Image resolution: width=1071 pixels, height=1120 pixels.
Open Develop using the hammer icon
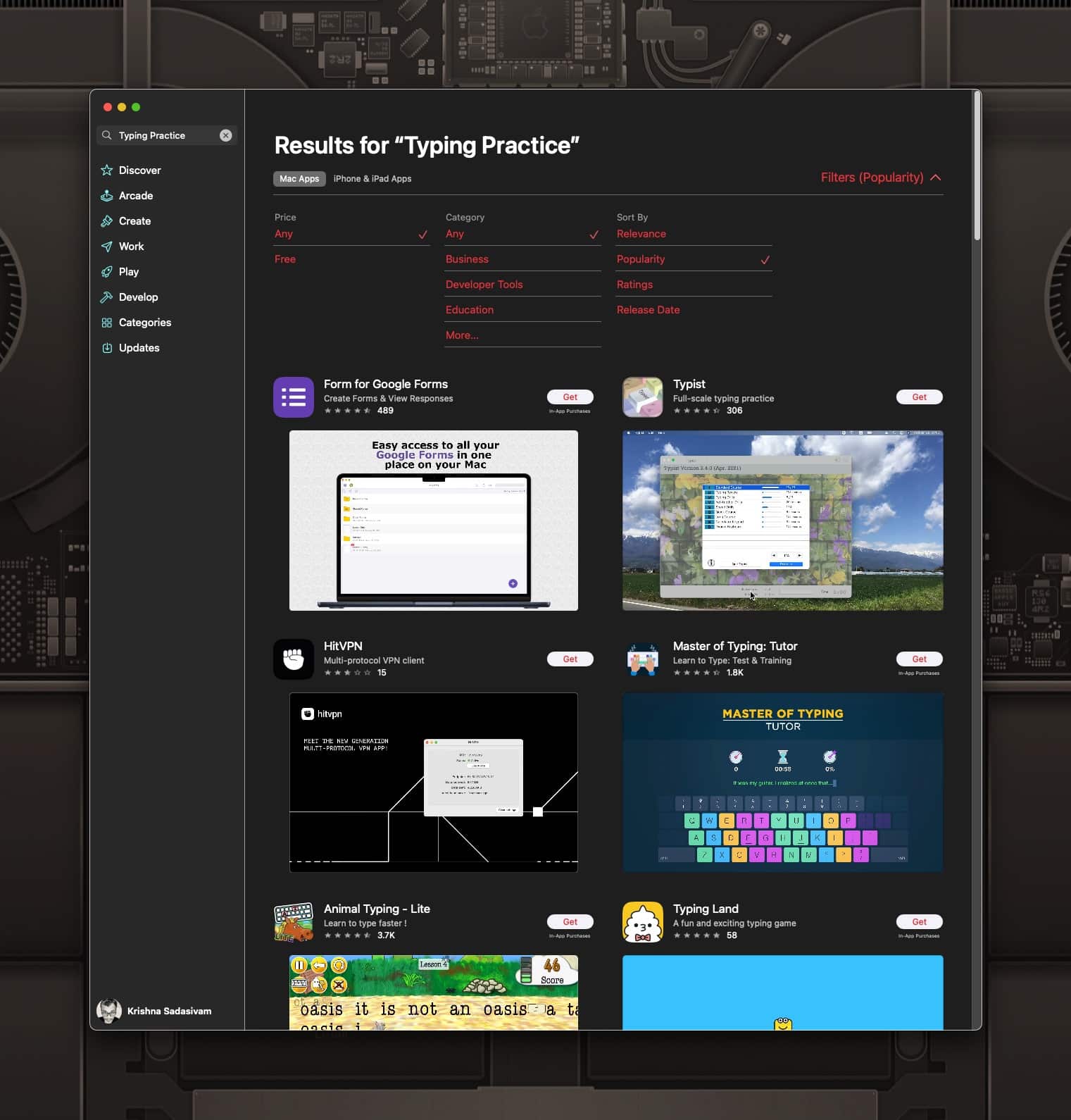click(107, 297)
